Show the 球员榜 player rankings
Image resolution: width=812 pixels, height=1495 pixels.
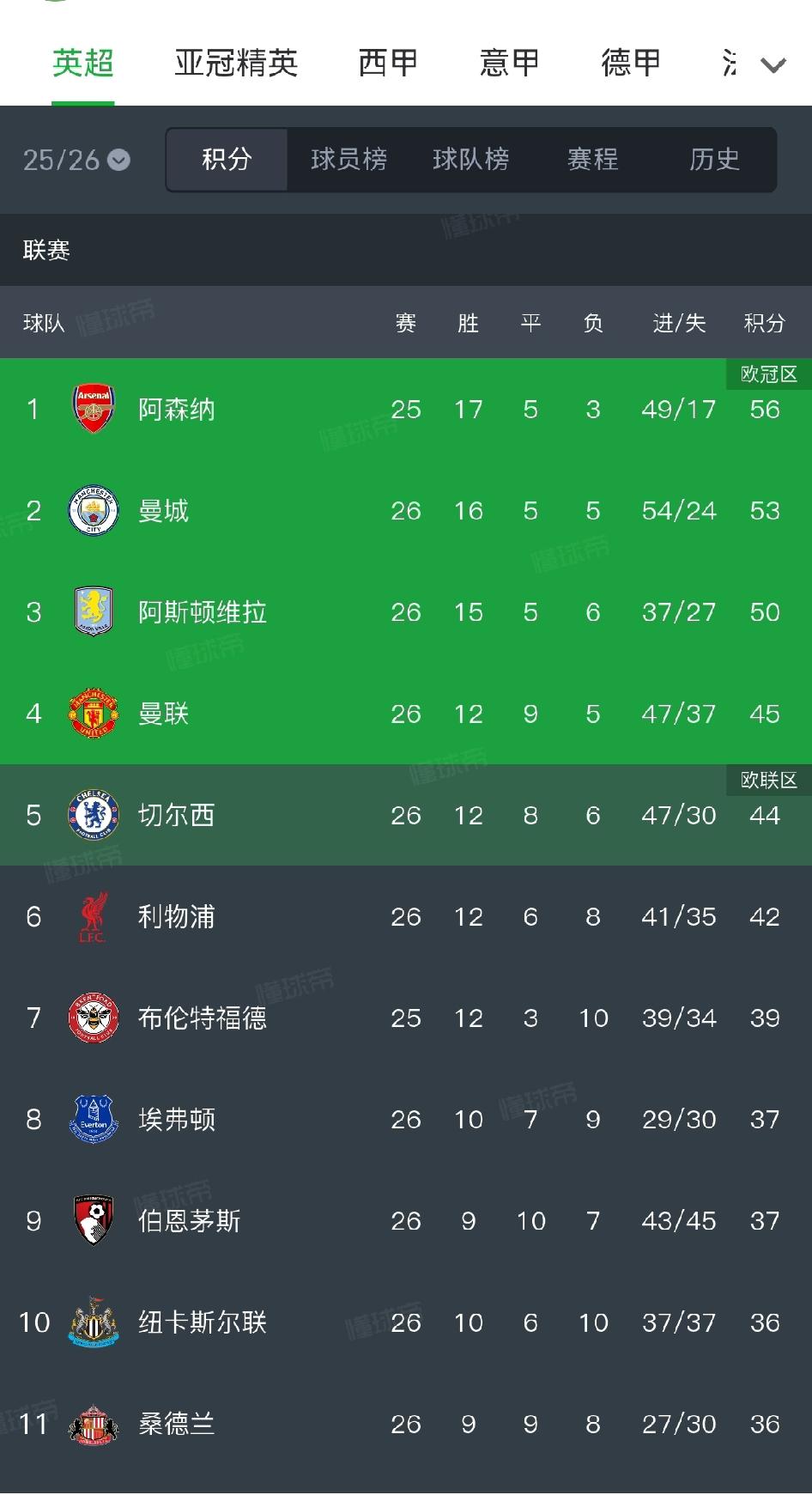[x=348, y=160]
